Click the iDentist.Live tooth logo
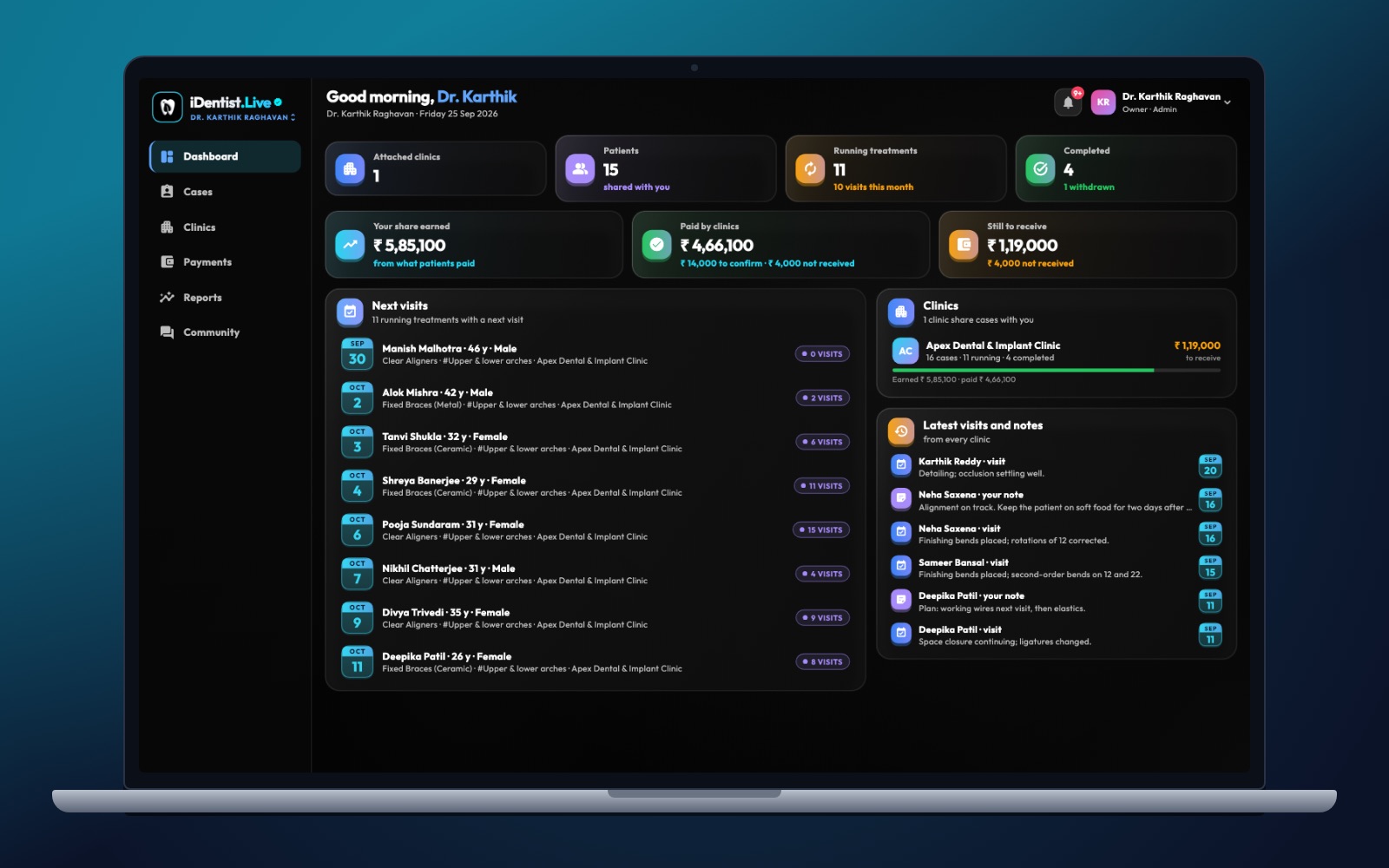Screen dimensions: 1389x868 coord(168,108)
